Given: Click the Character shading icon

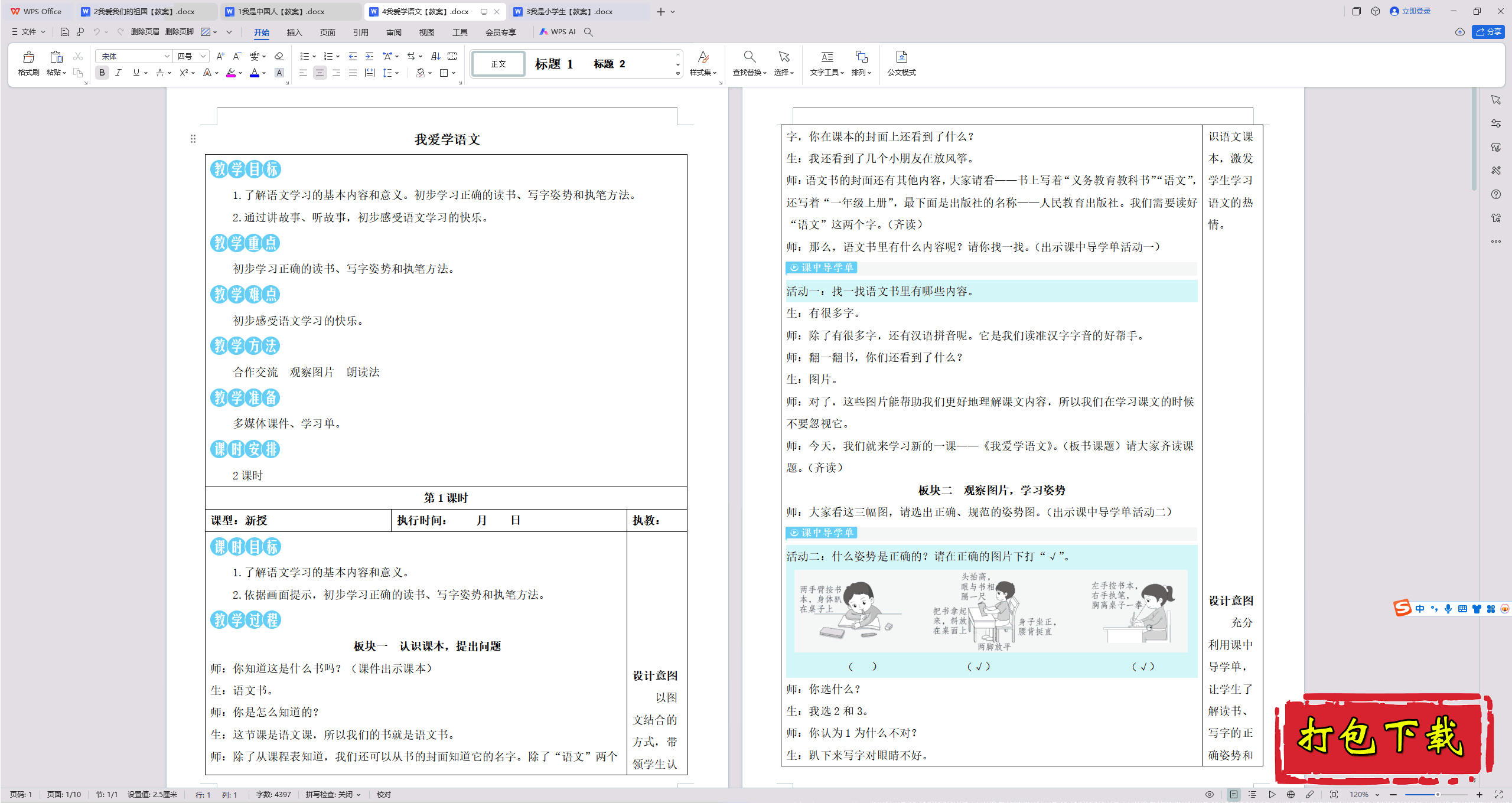Looking at the screenshot, I should (x=279, y=73).
